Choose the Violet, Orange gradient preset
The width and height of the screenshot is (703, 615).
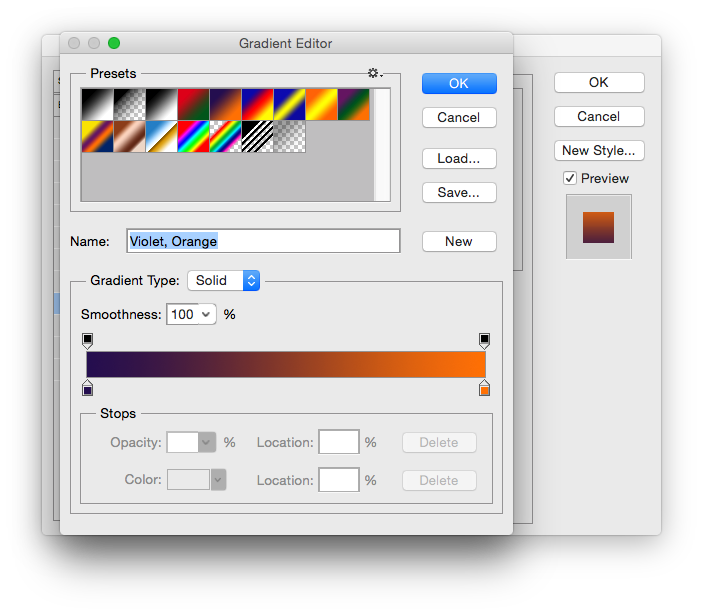(226, 105)
